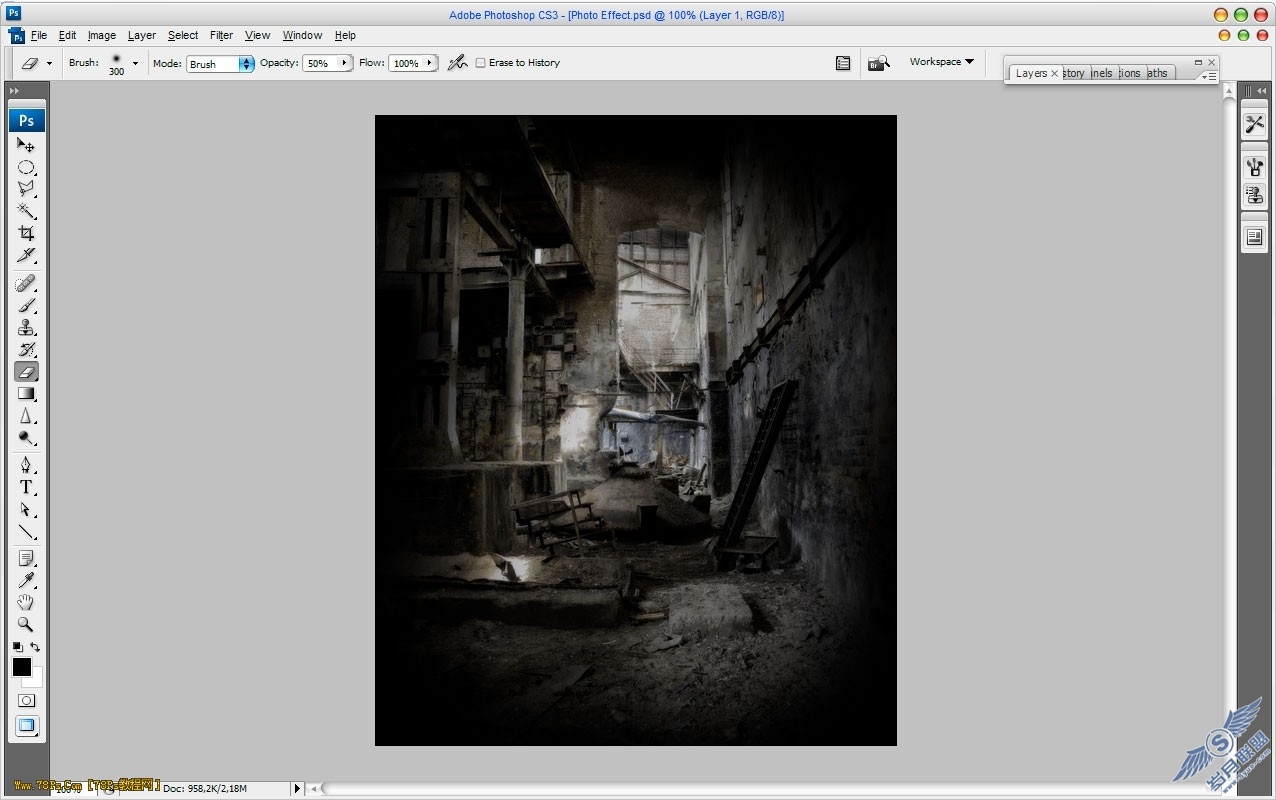1276x800 pixels.
Task: Click the foreground black color swatch
Action: coord(22,667)
